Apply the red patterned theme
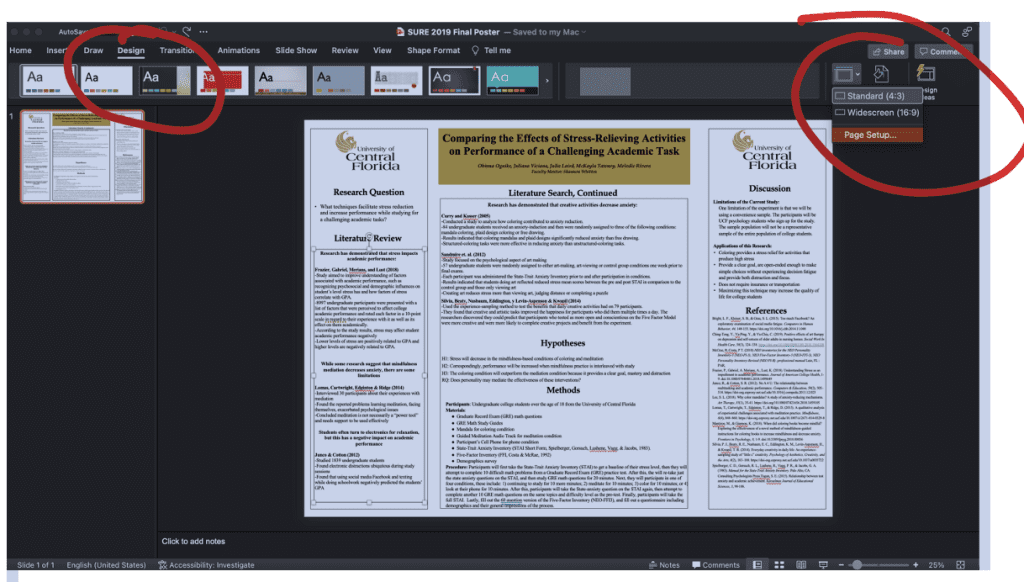The width and height of the screenshot is (1024, 582). coord(223,80)
